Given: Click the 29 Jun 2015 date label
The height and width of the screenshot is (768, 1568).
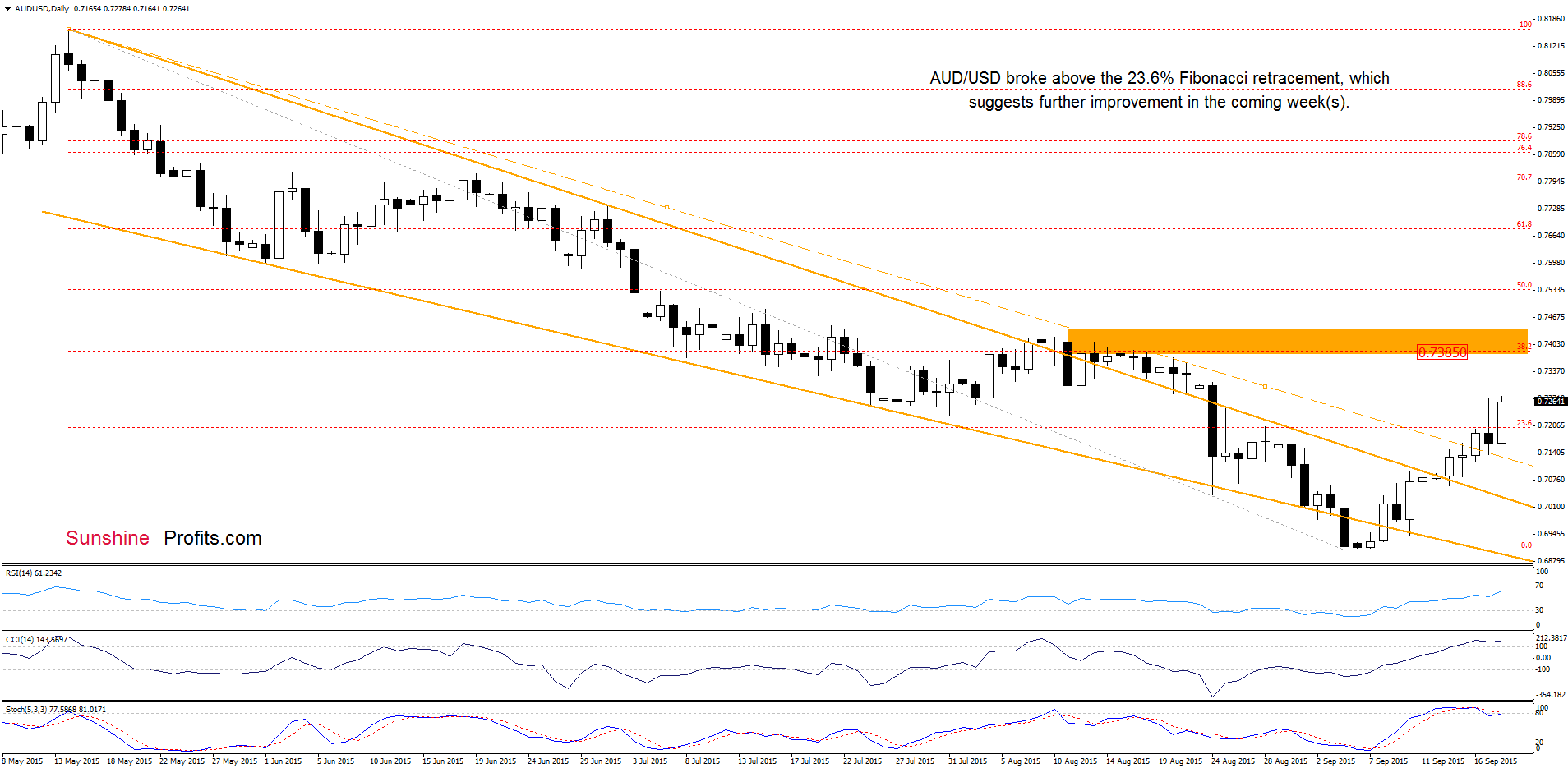Looking at the screenshot, I should [x=601, y=761].
